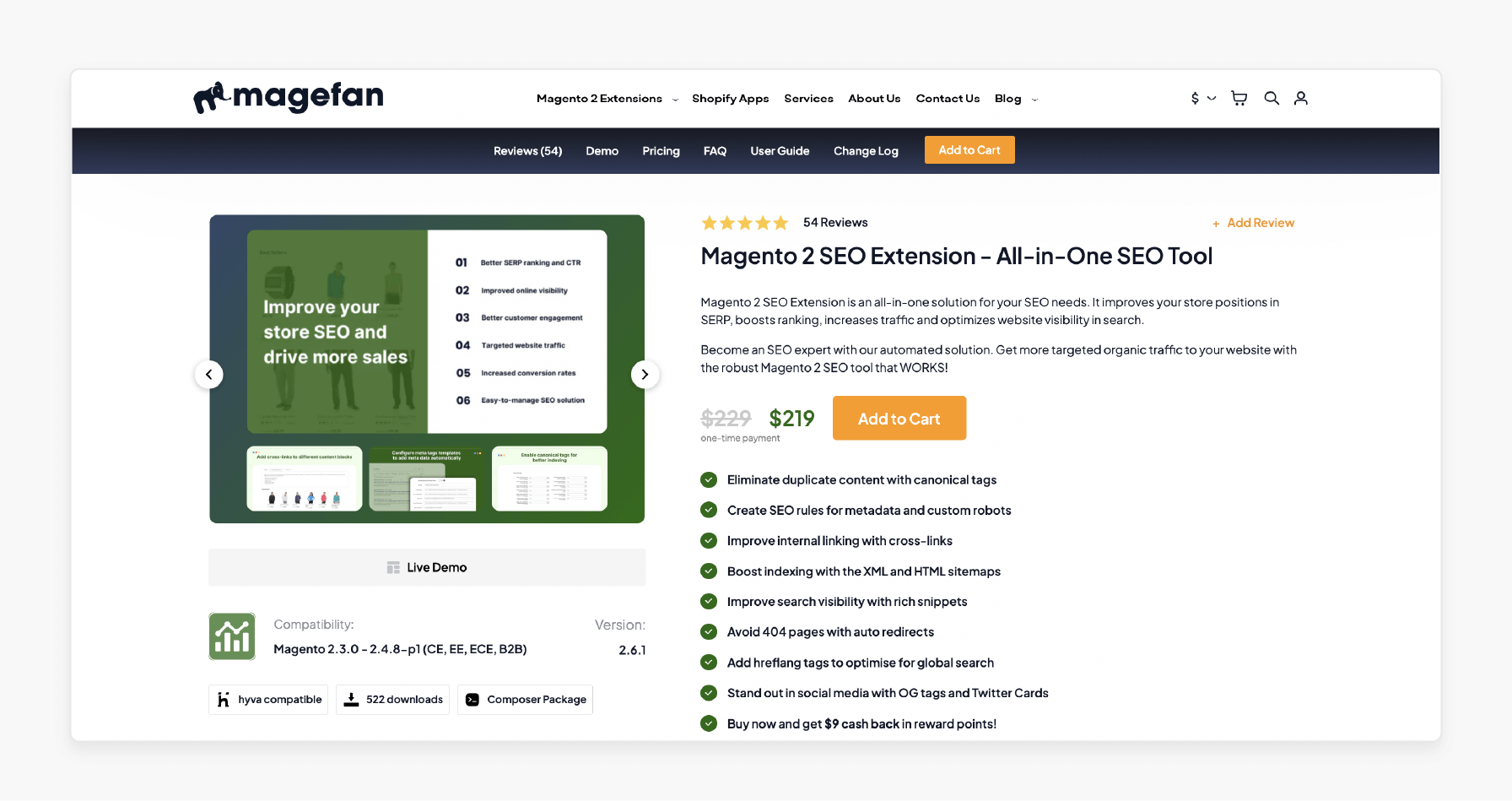This screenshot has height=801, width=1512.
Task: Click Magento 2.3.0 - 2.4.8-p1 compatibility text
Action: [400, 649]
